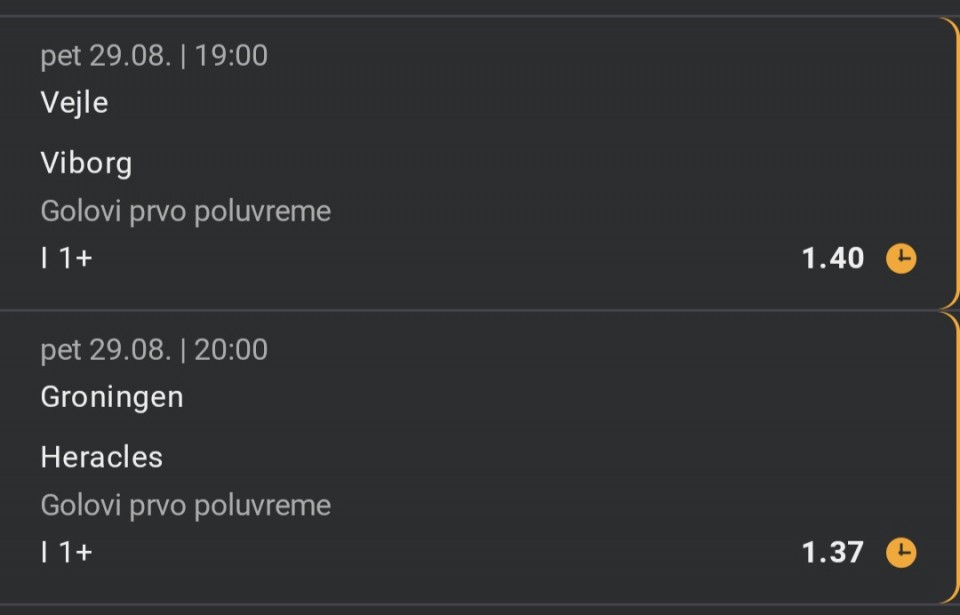
Task: Open the Groningen team name
Action: click(112, 398)
